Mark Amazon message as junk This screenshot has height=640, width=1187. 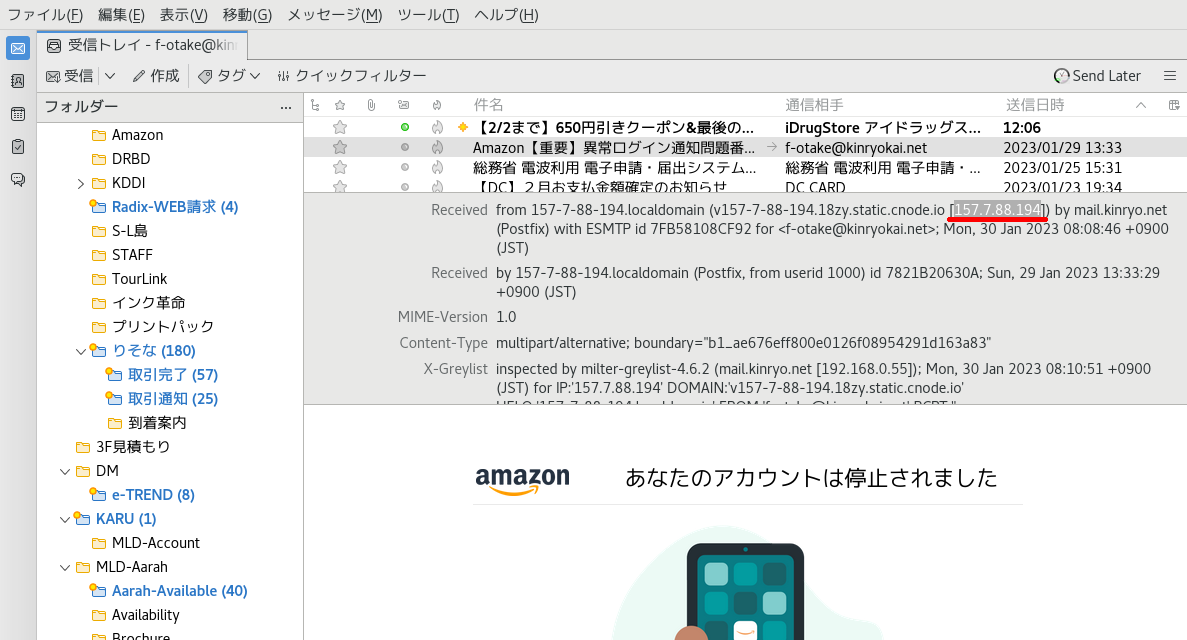438,147
